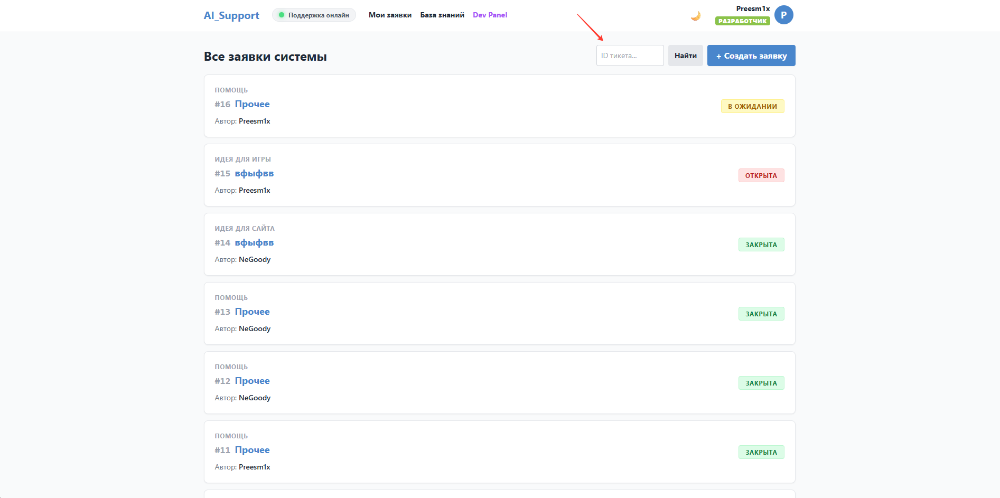Click В ОЖИДАНИИ status on ticket #16
The width and height of the screenshot is (1000, 498).
pyautogui.click(x=753, y=106)
